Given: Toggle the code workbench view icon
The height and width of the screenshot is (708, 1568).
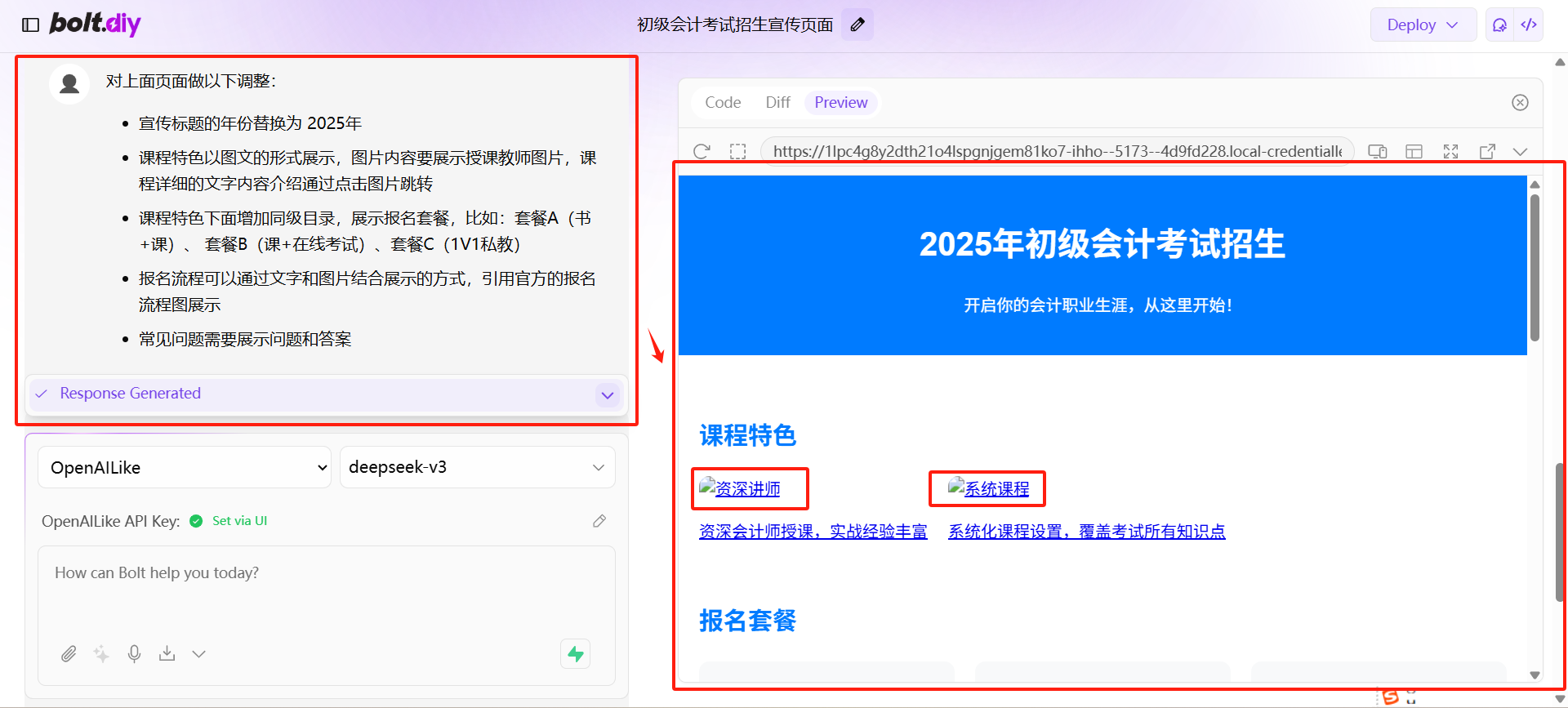Looking at the screenshot, I should 1529,24.
